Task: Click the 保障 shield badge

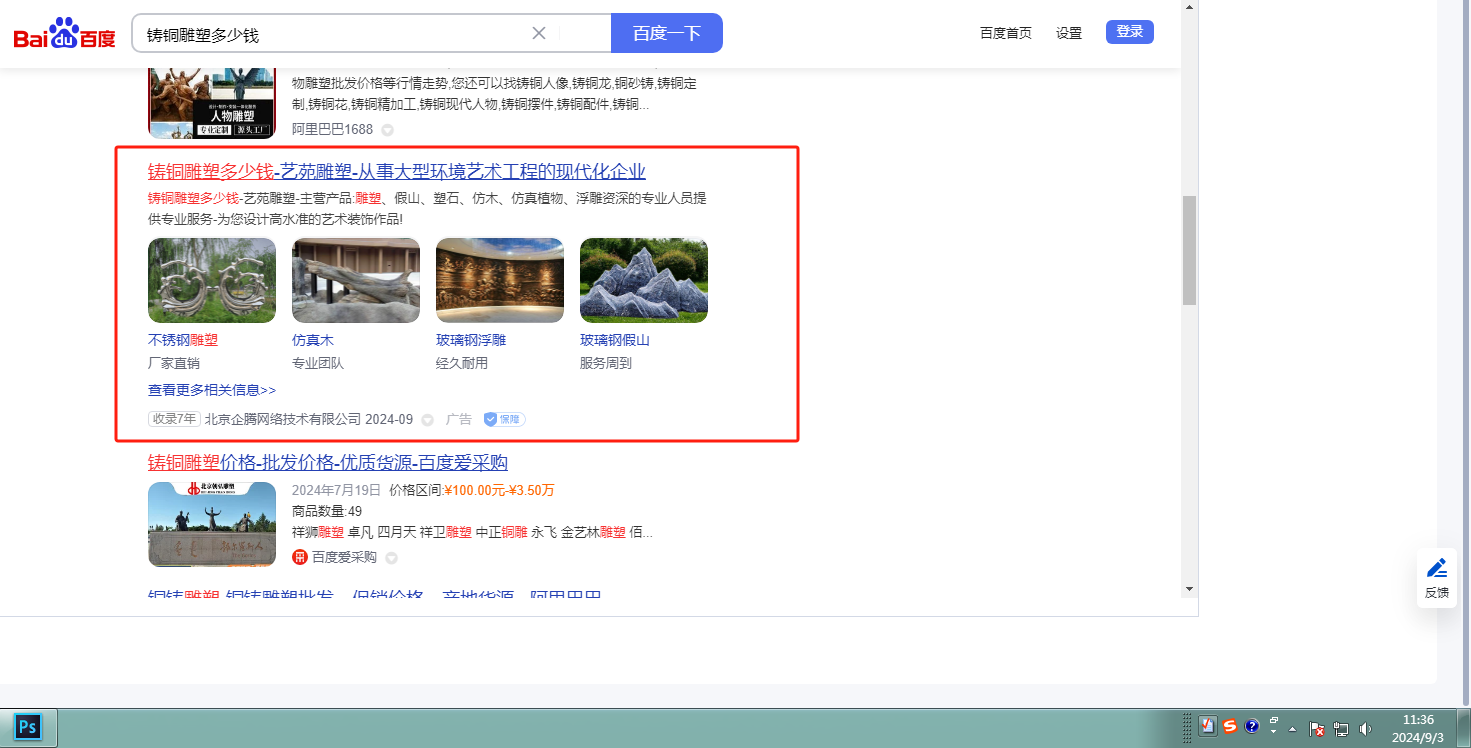Action: pyautogui.click(x=504, y=419)
